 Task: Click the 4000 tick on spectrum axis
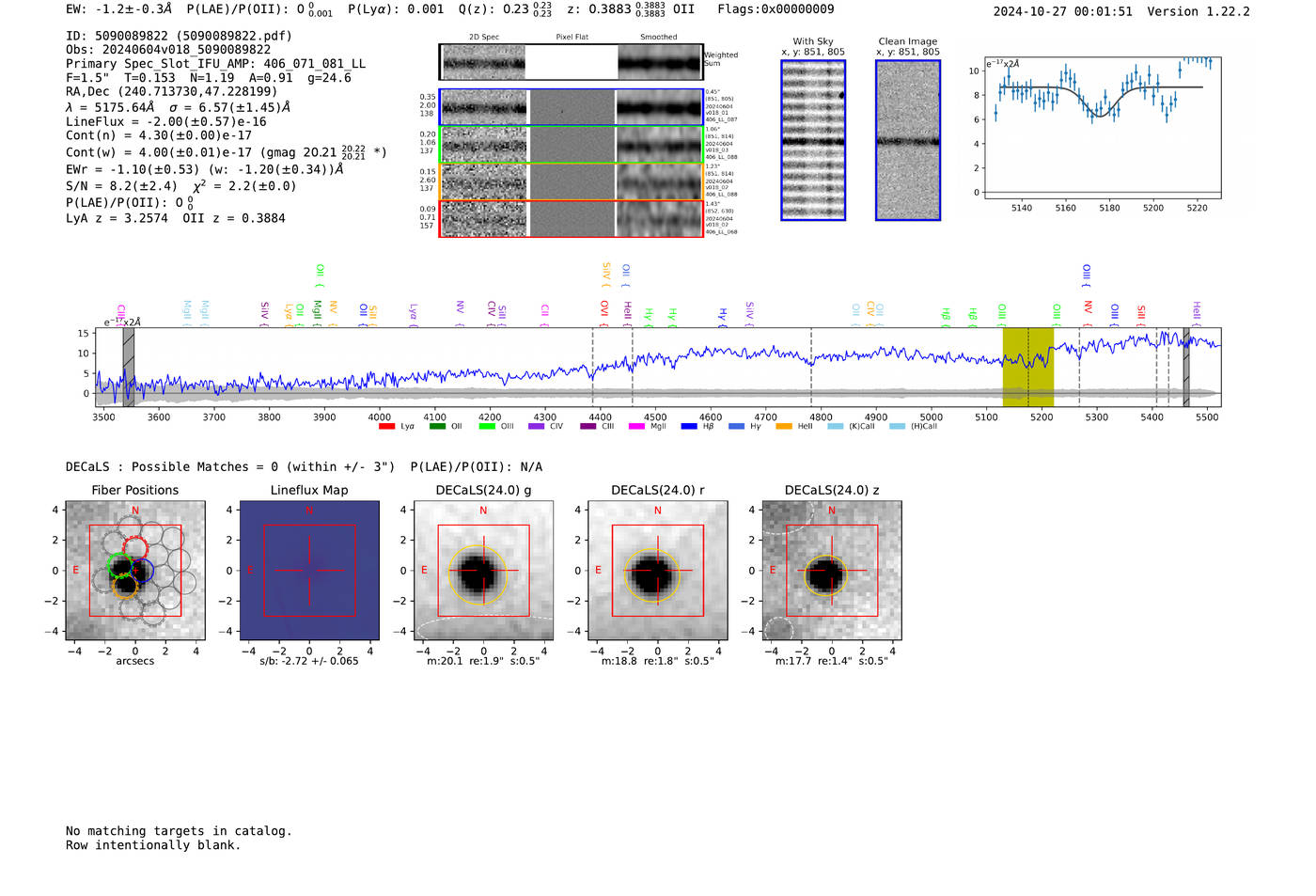click(x=380, y=417)
